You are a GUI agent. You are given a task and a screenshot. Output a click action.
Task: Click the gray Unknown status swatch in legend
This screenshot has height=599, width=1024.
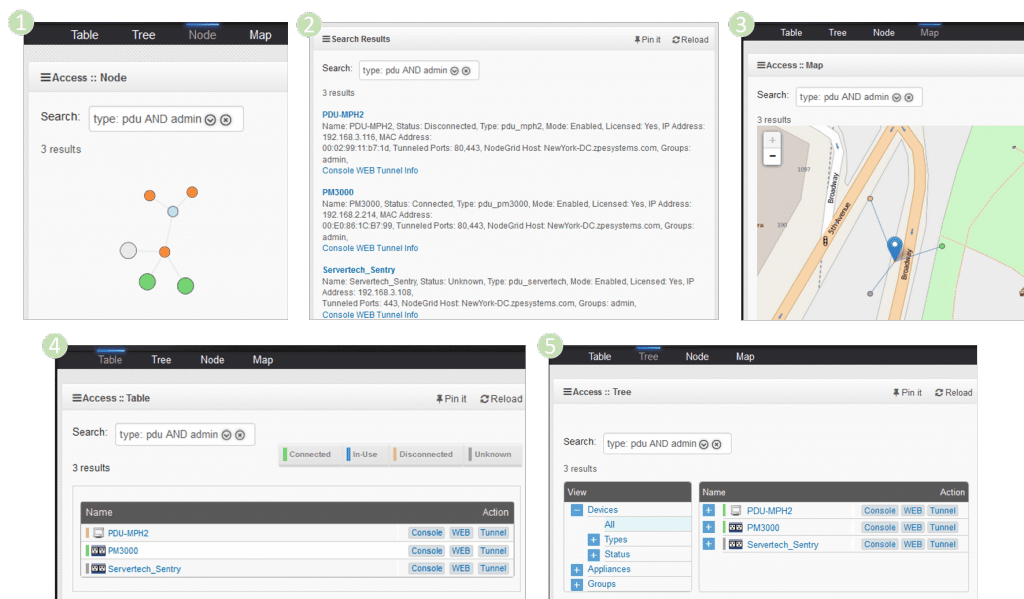tap(471, 454)
